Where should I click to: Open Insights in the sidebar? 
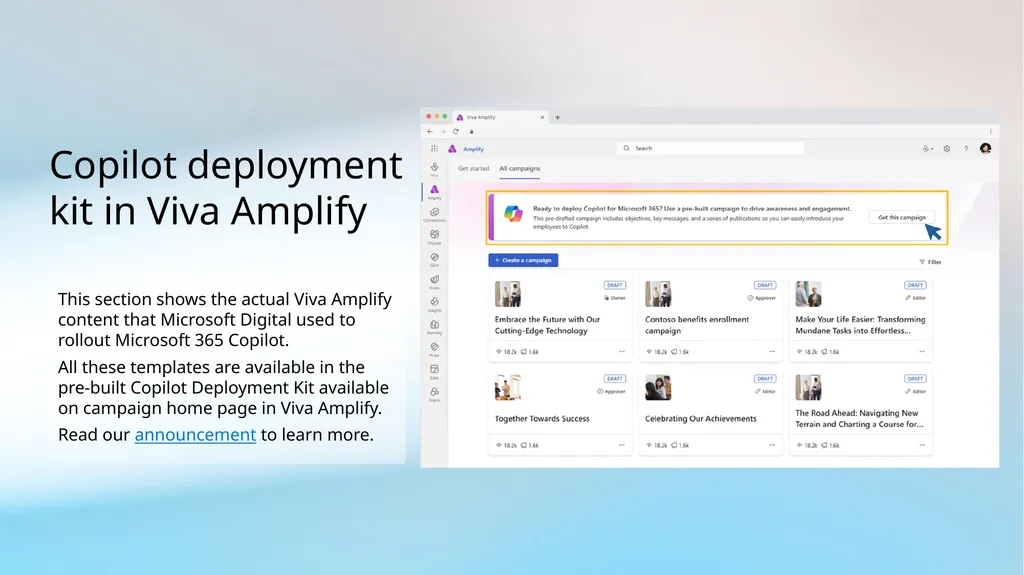tap(434, 304)
